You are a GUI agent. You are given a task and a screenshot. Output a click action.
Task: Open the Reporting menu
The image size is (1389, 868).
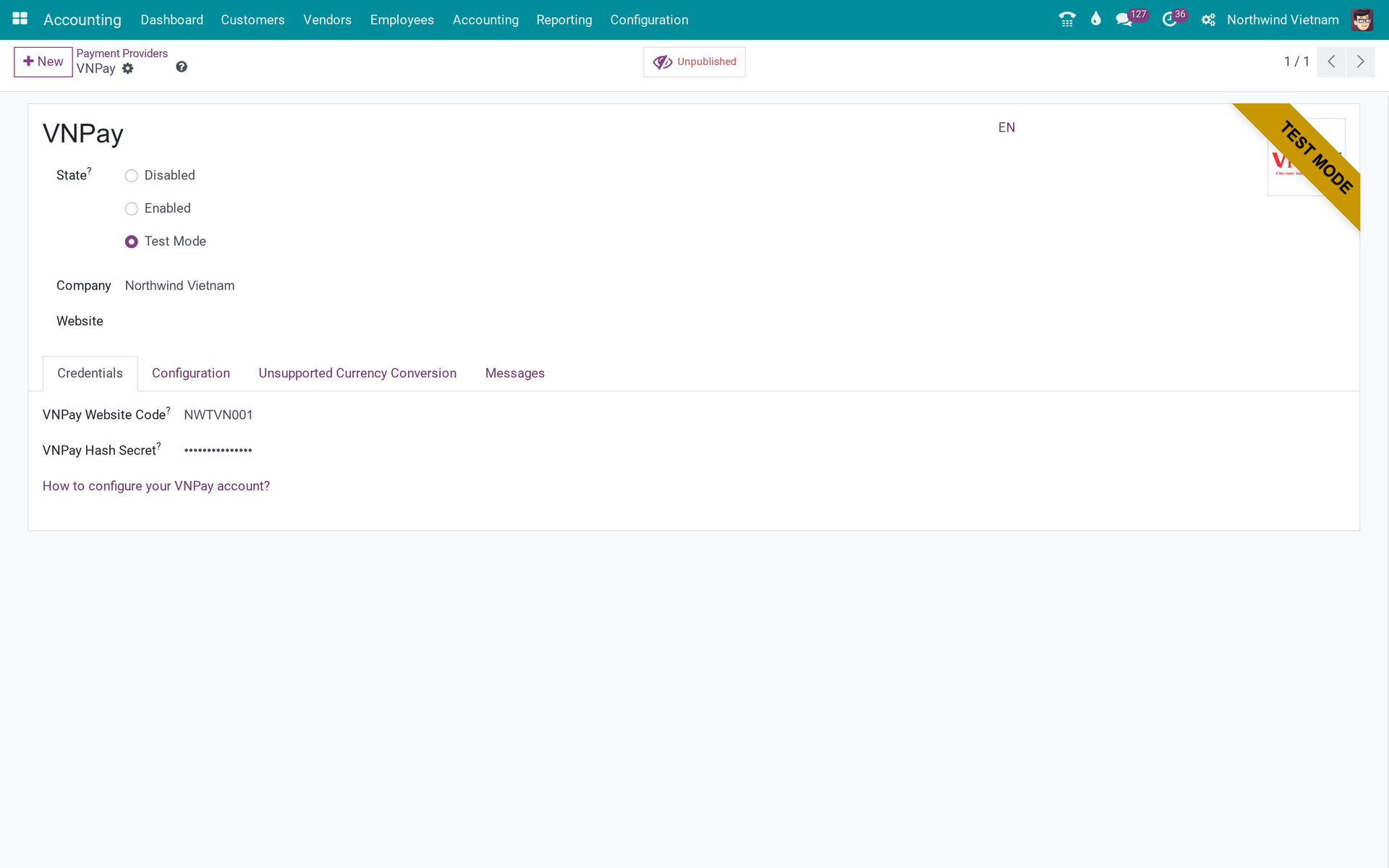(x=564, y=20)
